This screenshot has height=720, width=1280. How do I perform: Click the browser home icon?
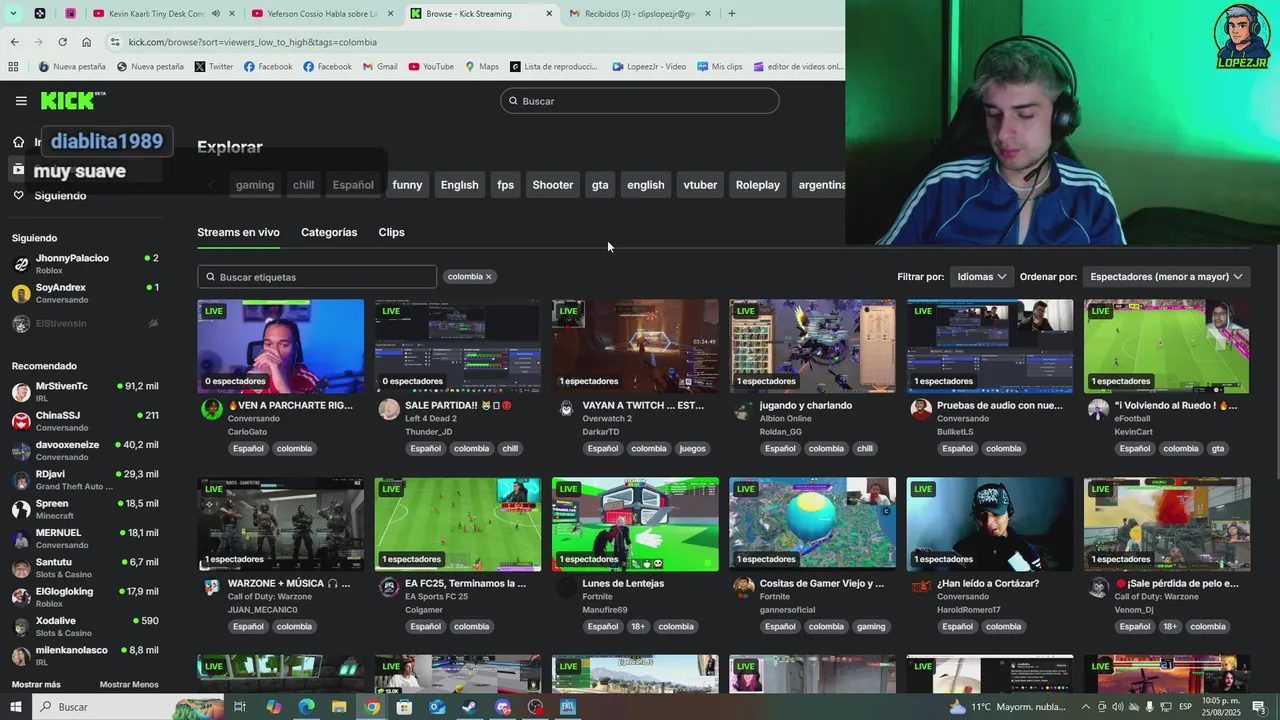click(x=86, y=42)
